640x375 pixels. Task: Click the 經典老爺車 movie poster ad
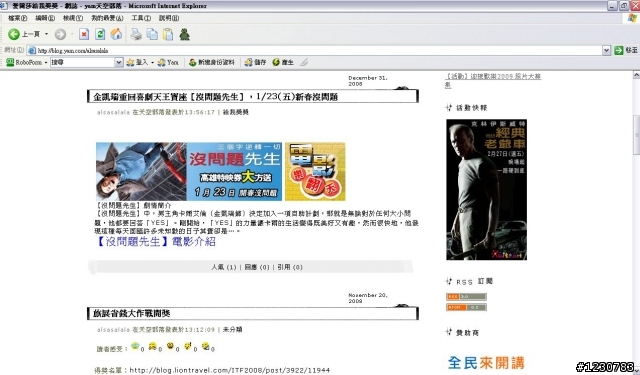click(487, 189)
